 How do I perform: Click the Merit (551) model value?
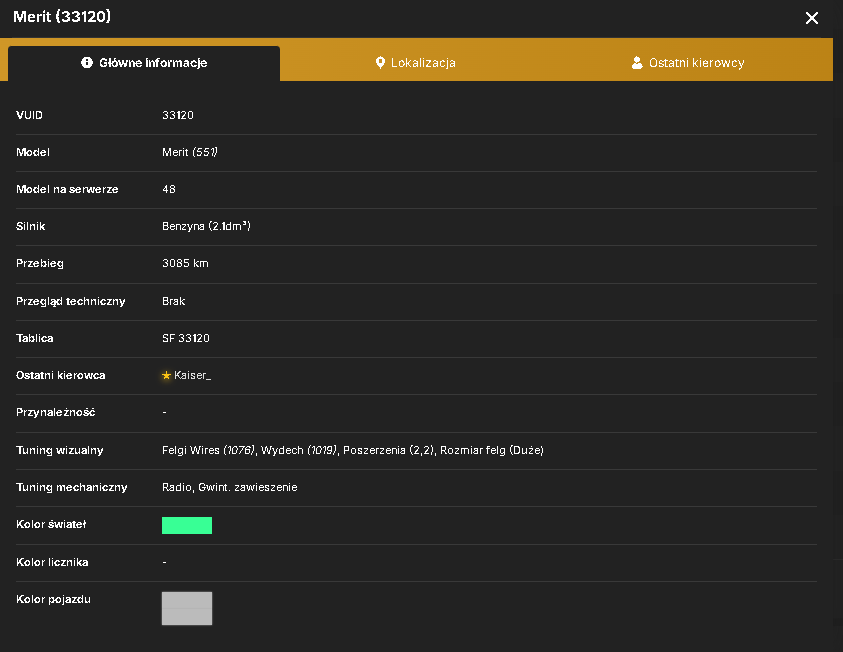[x=190, y=152]
